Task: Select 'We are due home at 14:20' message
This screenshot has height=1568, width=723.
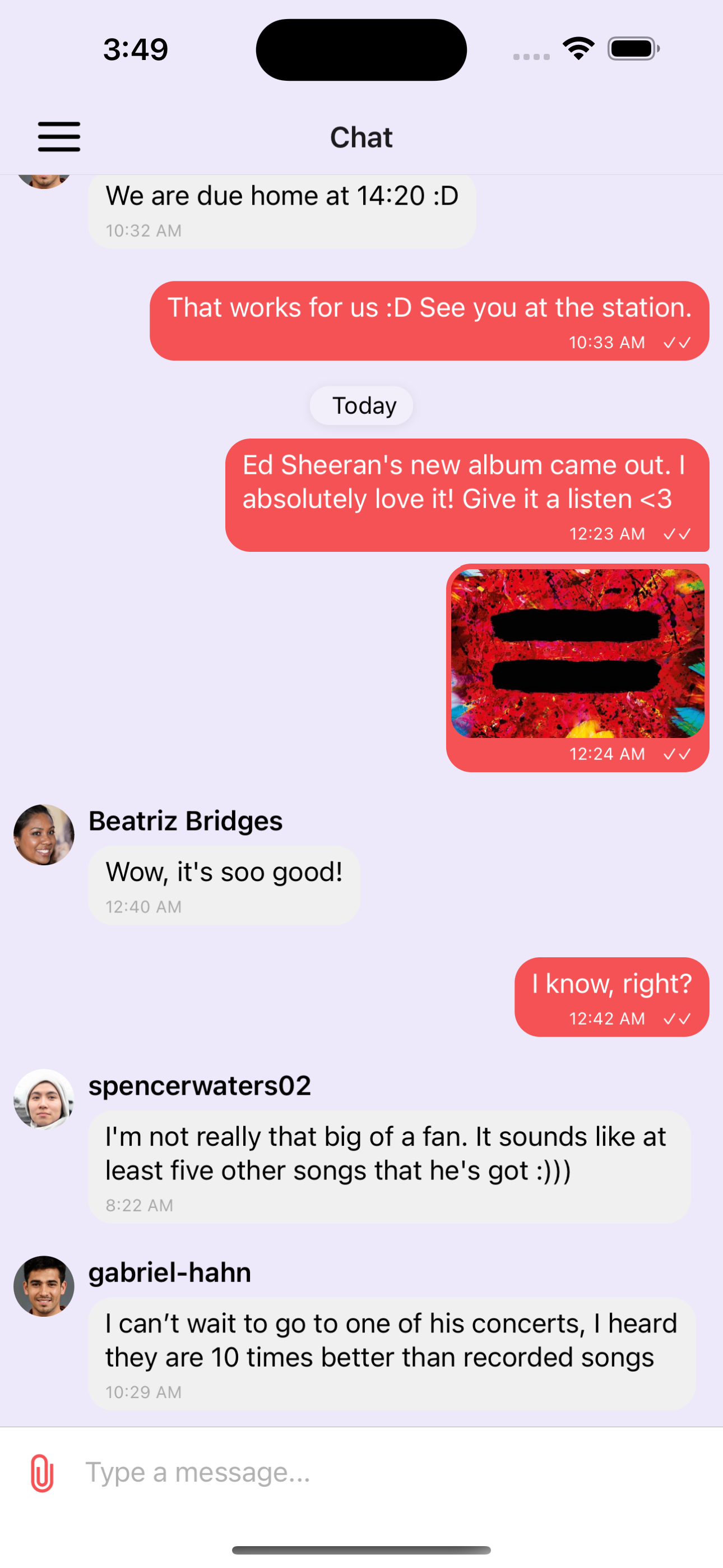Action: click(282, 211)
